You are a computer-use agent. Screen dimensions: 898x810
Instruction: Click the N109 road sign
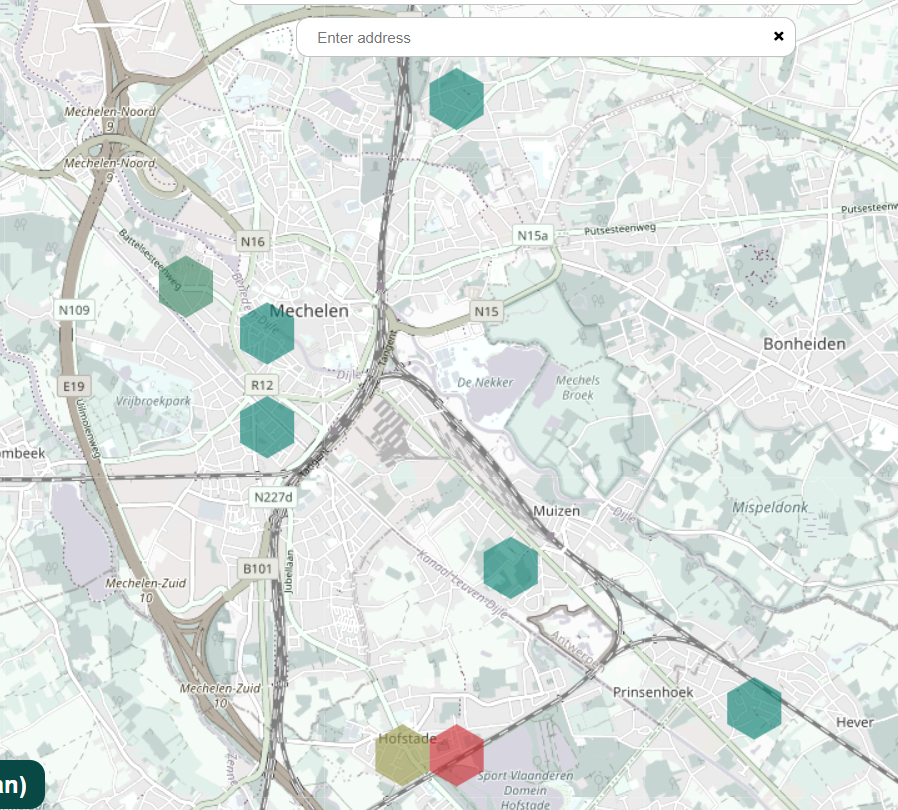[x=74, y=310]
